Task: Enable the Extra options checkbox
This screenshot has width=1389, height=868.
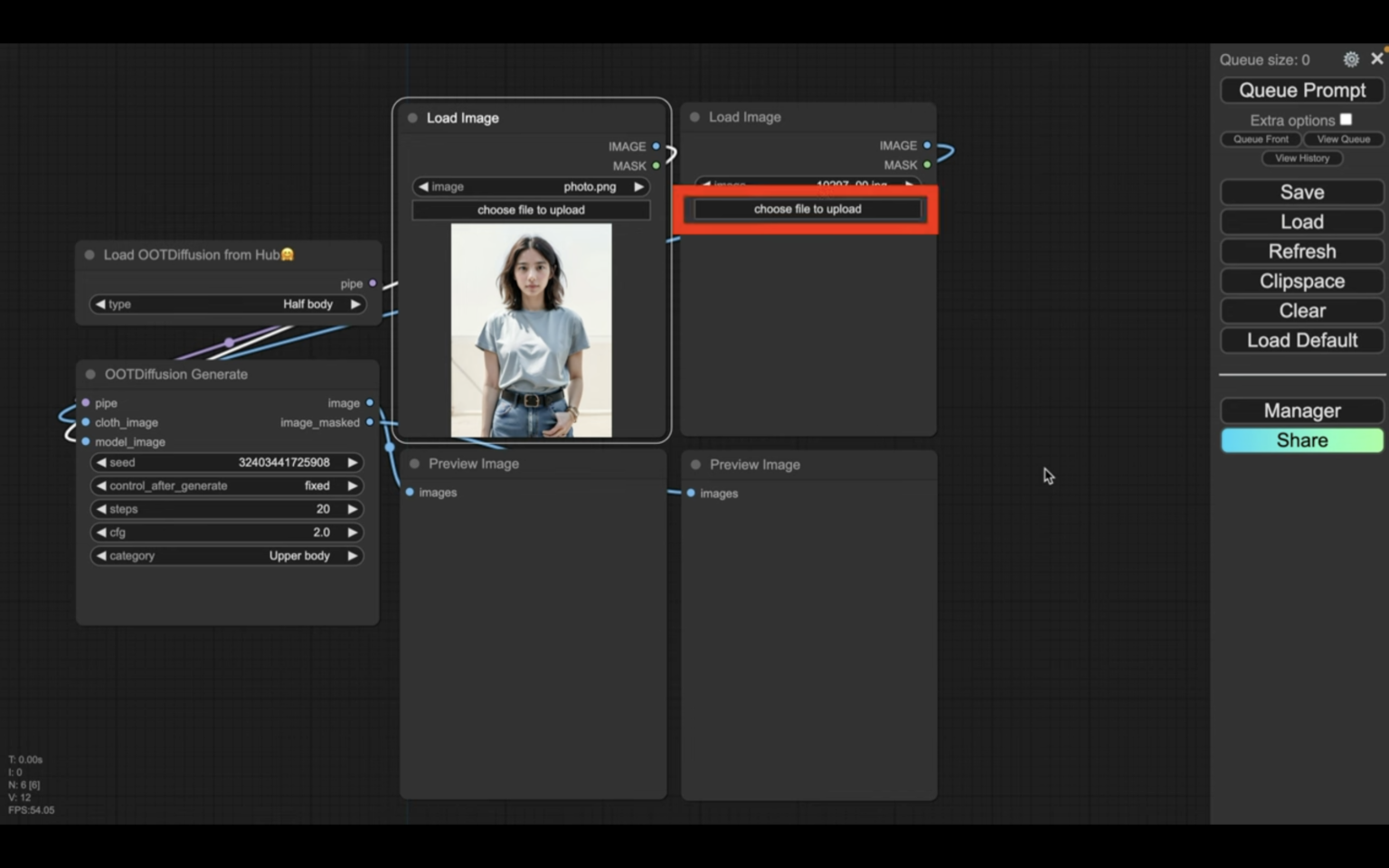Action: tap(1346, 119)
